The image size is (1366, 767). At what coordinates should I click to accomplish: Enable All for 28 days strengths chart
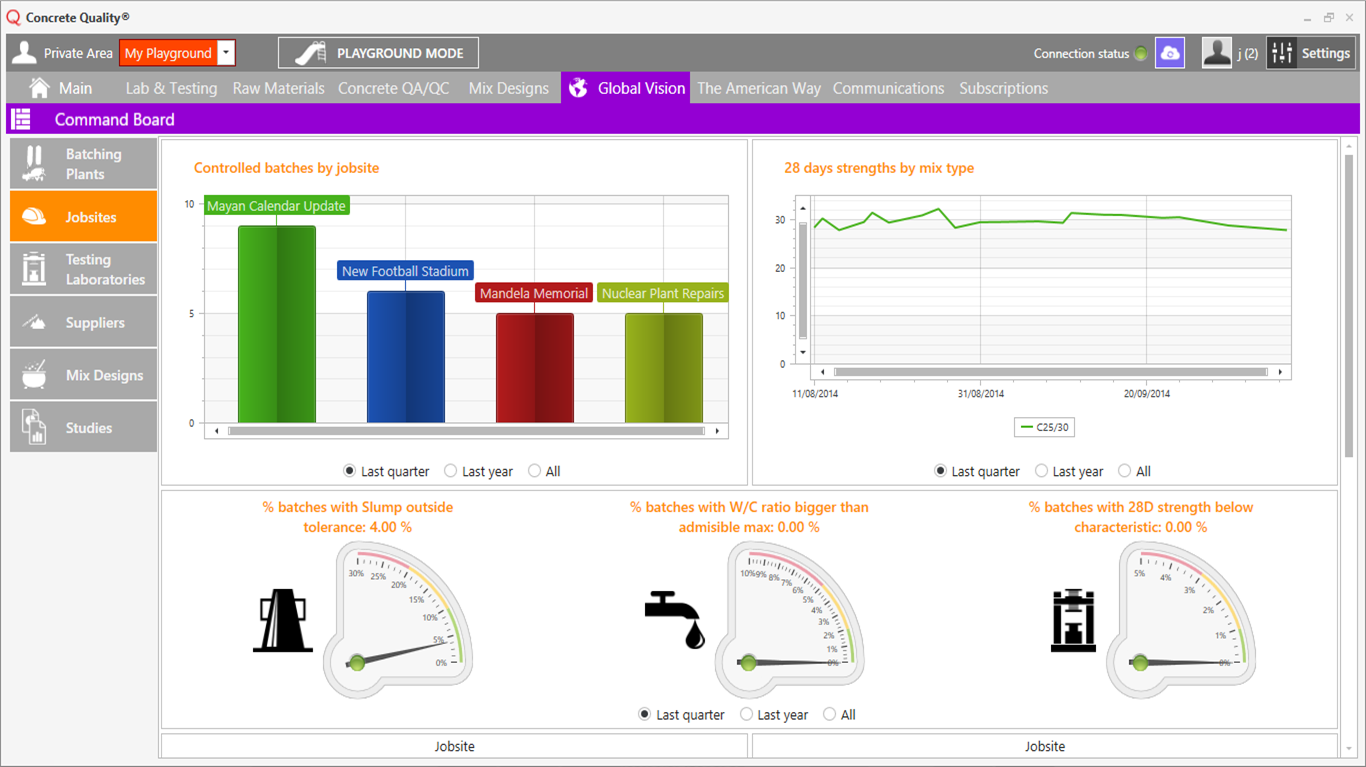pos(1122,470)
